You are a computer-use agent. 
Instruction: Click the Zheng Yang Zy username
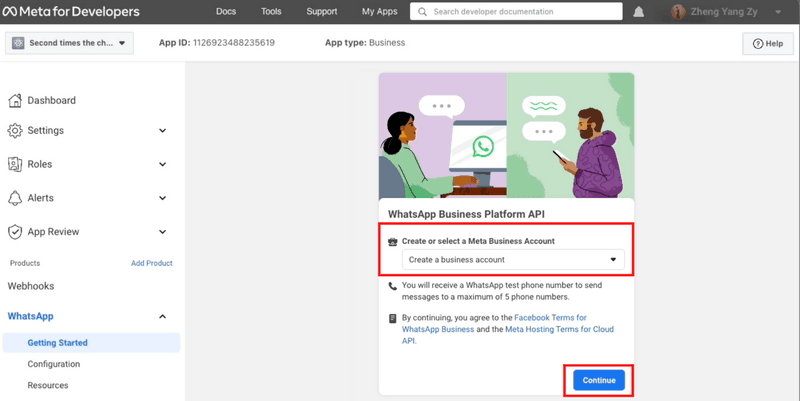click(724, 12)
